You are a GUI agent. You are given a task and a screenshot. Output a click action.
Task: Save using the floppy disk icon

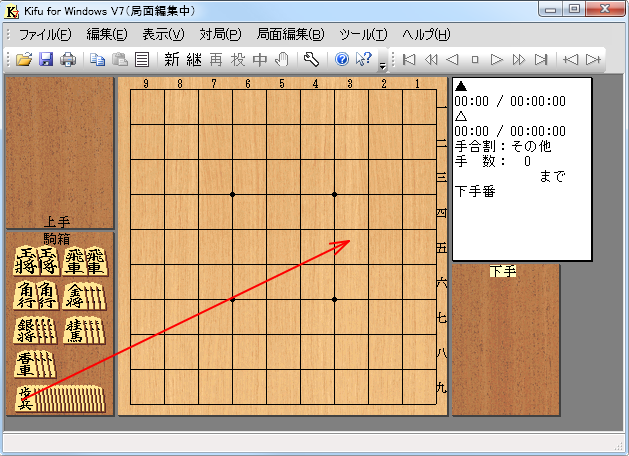46,59
